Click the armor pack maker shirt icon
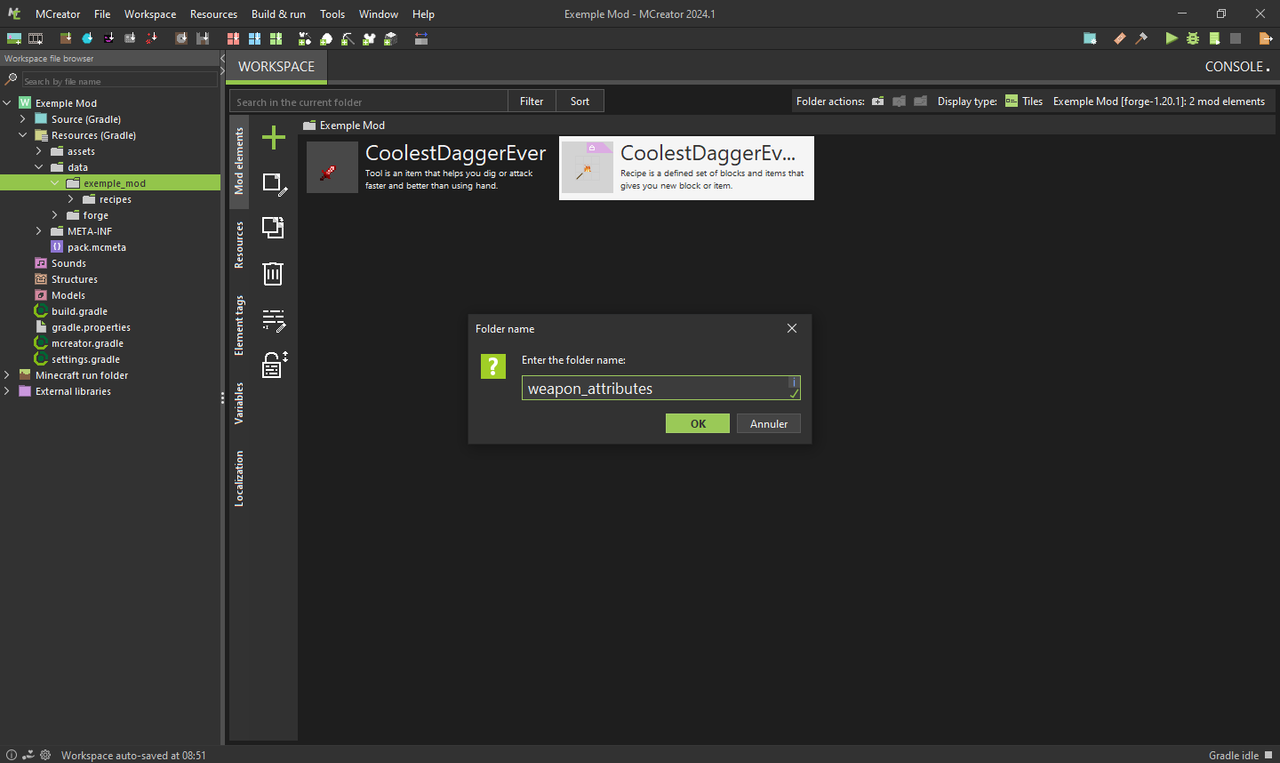This screenshot has height=763, width=1280. pyautogui.click(x=369, y=39)
